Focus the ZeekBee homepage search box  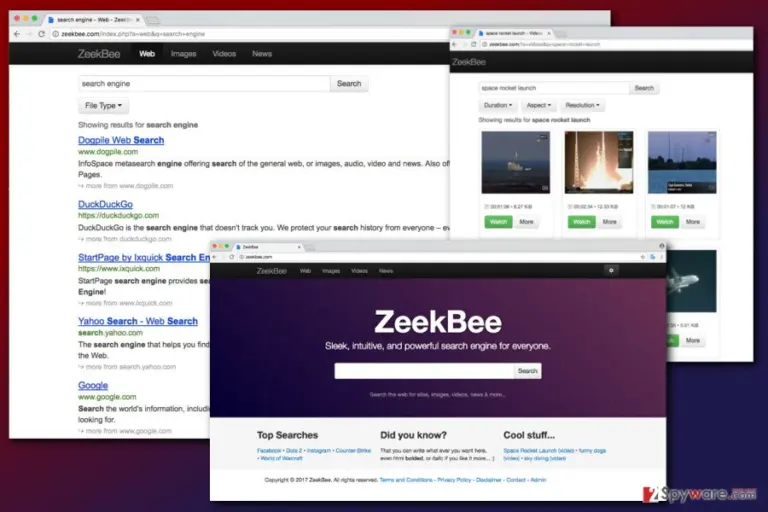[x=424, y=371]
